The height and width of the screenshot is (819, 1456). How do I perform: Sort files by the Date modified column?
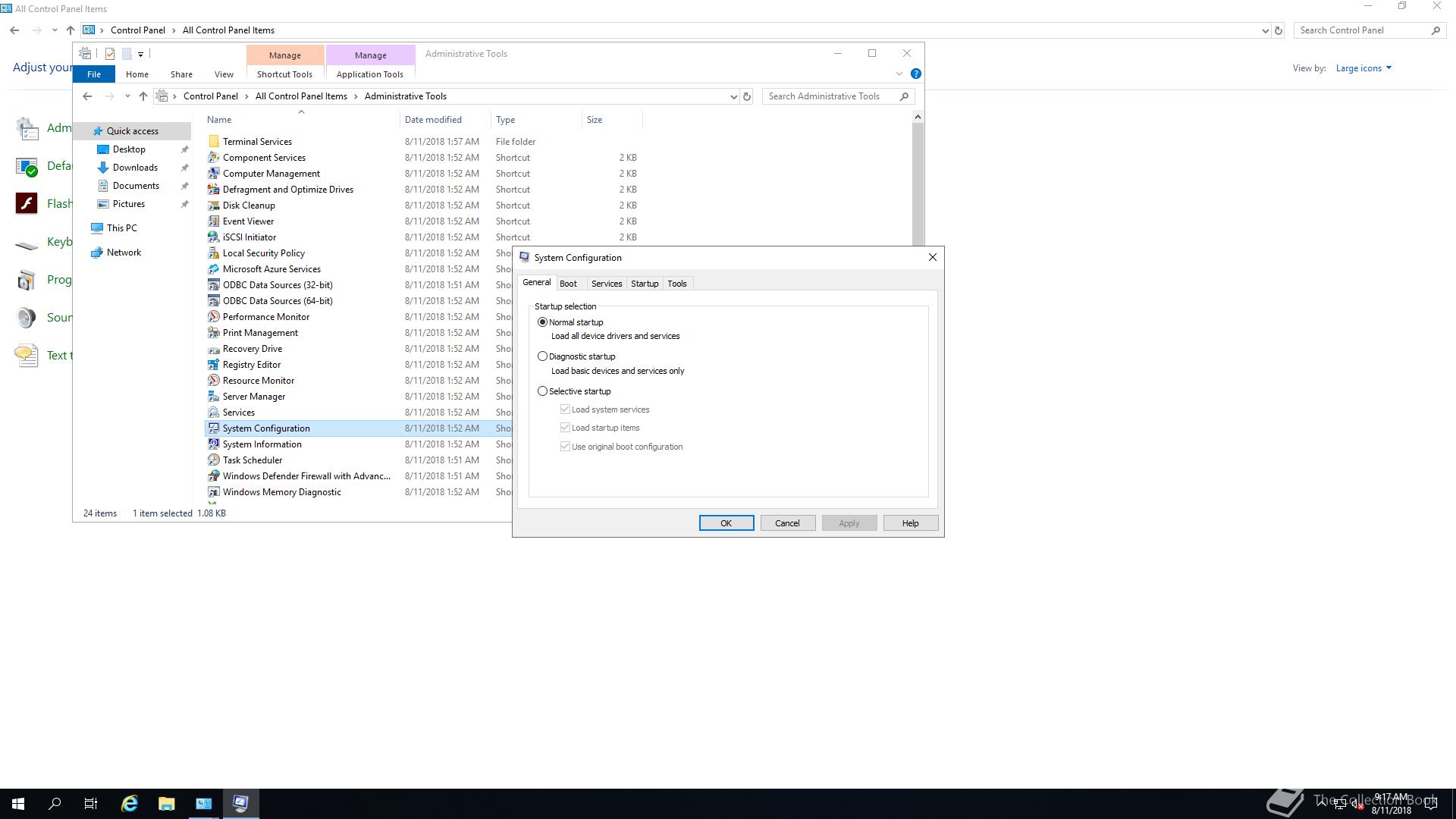coord(445,120)
